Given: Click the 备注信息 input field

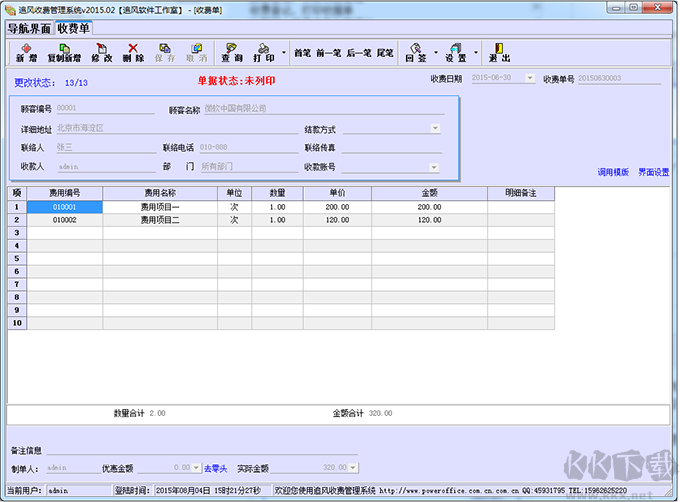Looking at the screenshot, I should (200, 450).
